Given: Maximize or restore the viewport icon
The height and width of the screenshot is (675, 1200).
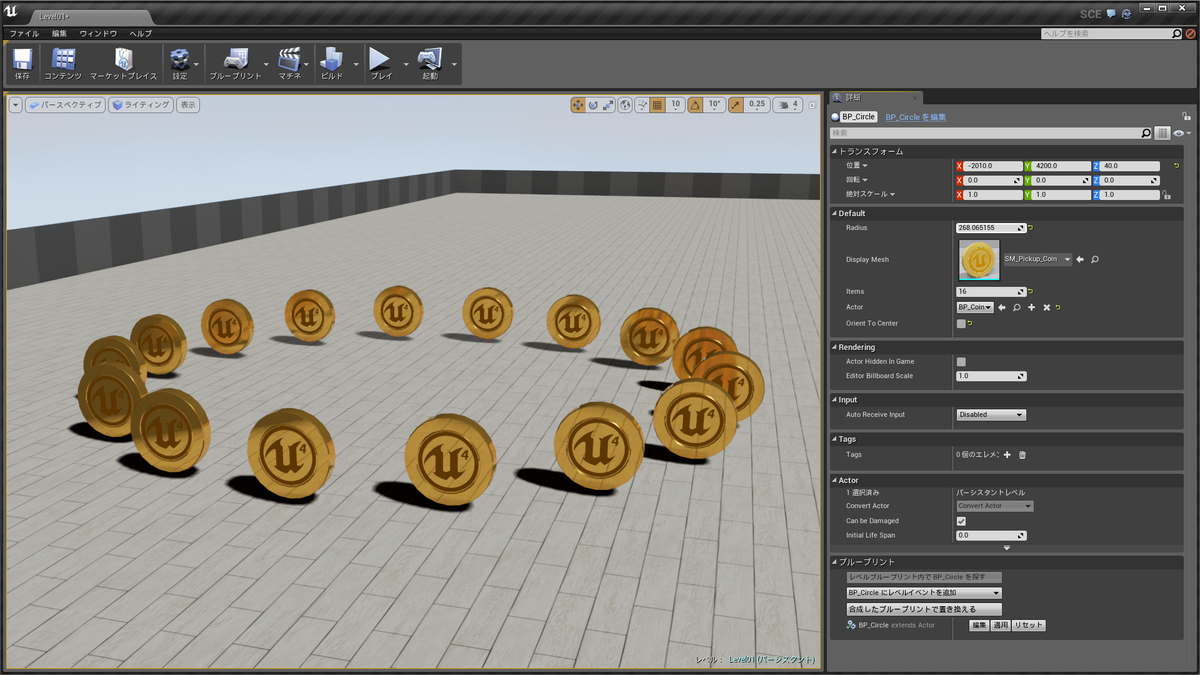Looking at the screenshot, I should [812, 104].
